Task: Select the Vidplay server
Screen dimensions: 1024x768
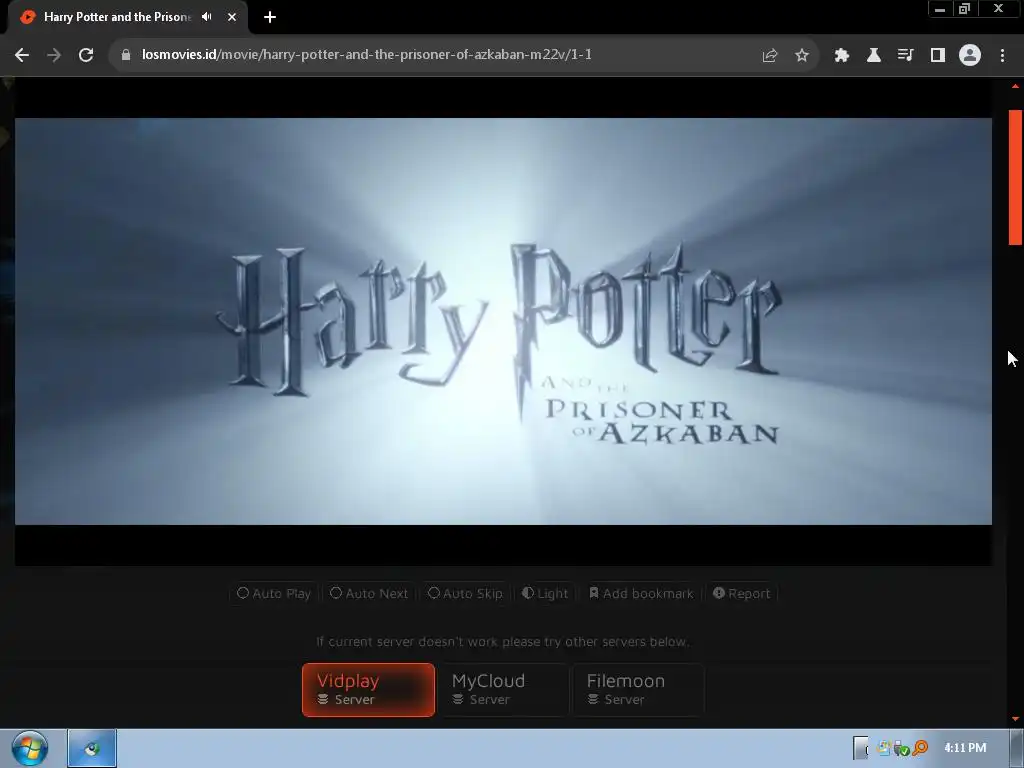Action: click(368, 690)
